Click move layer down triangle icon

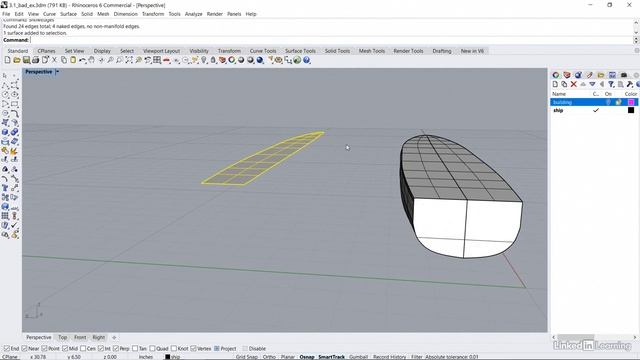[592, 84]
